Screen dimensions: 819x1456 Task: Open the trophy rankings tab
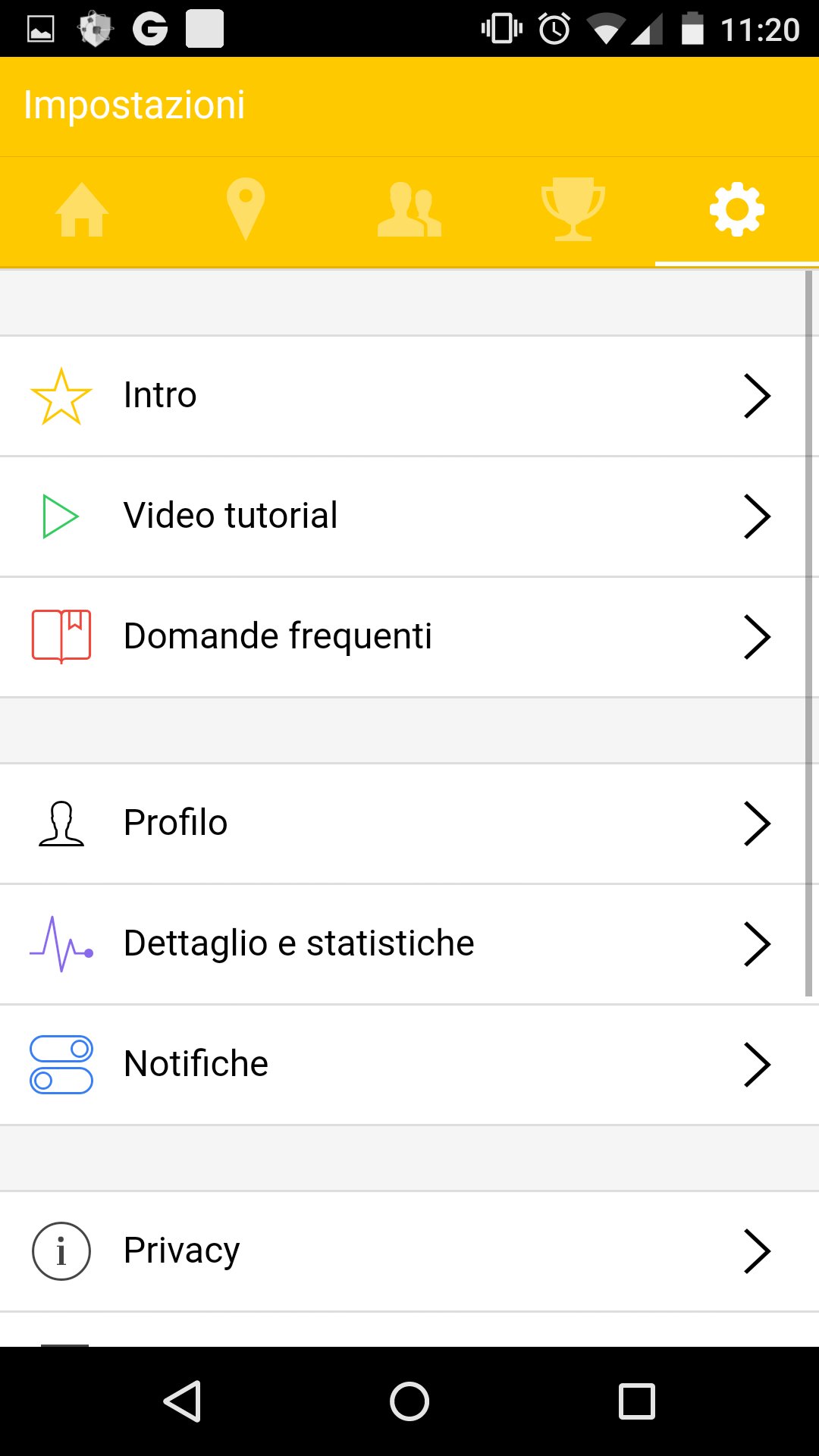[573, 209]
